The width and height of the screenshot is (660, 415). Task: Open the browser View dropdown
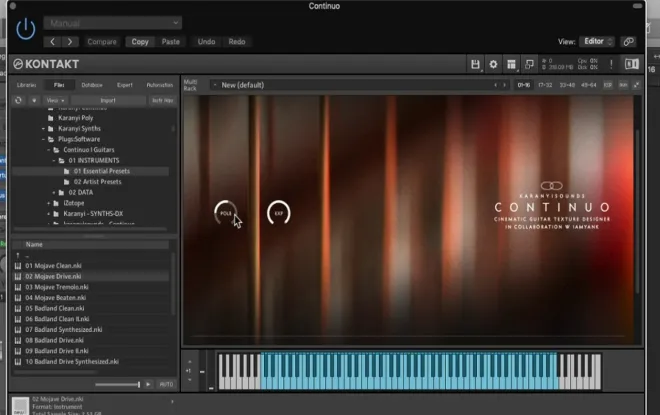(x=56, y=100)
